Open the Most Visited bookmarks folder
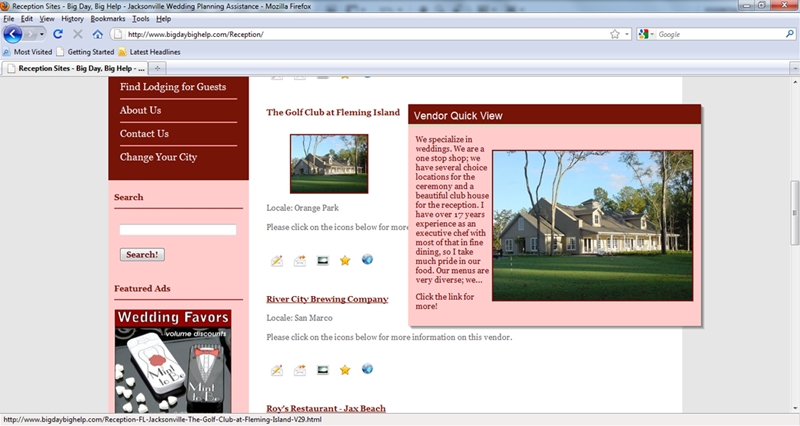This screenshot has height=426, width=800. click(28, 52)
